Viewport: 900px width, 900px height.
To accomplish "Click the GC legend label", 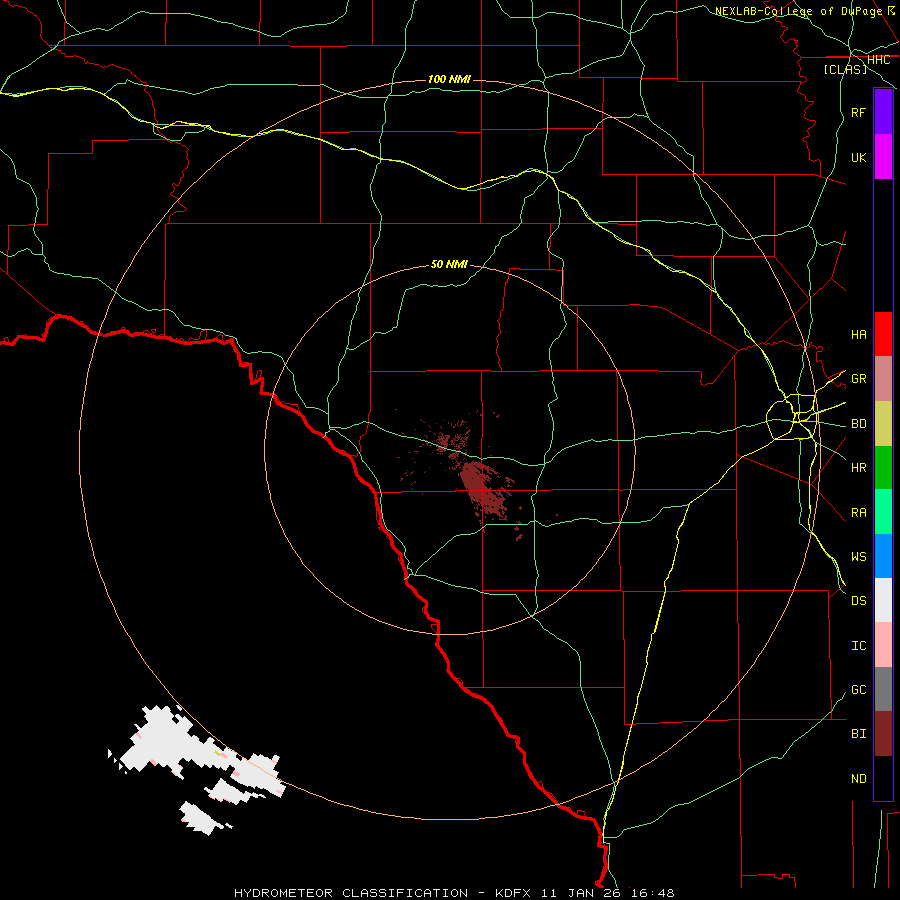I will click(x=858, y=690).
